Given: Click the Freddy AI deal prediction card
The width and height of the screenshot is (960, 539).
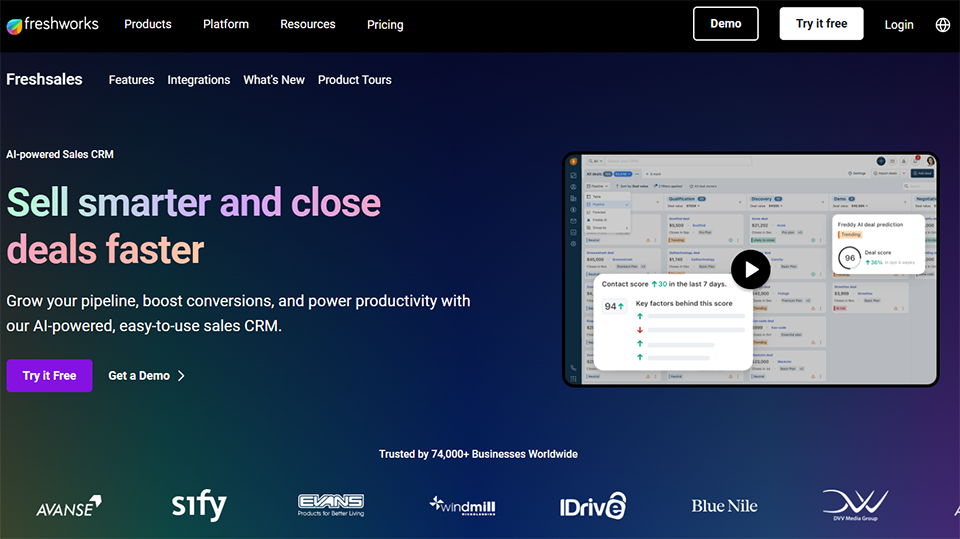Looking at the screenshot, I should (878, 244).
